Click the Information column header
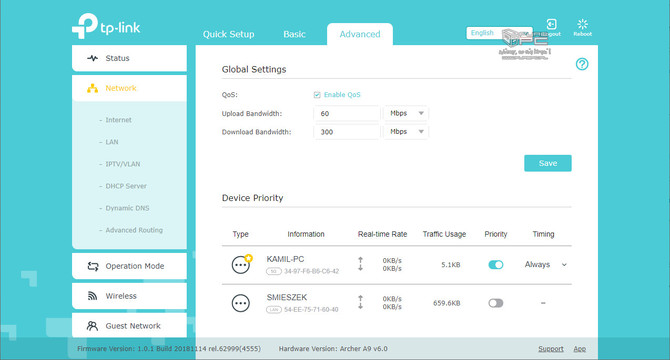The image size is (670, 360). pyautogui.click(x=306, y=234)
